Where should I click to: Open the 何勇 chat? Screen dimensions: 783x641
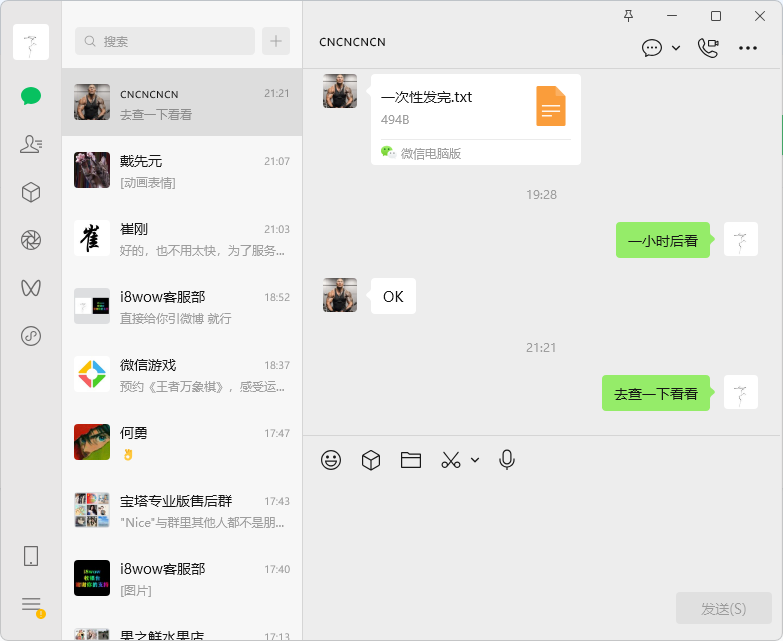point(182,442)
